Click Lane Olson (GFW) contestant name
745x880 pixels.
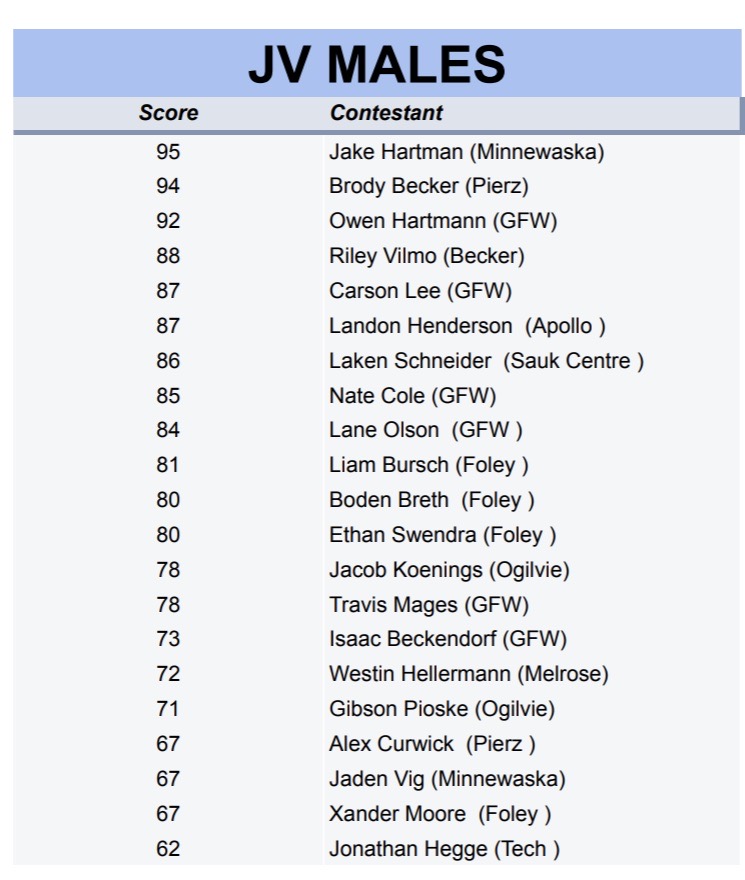[425, 430]
